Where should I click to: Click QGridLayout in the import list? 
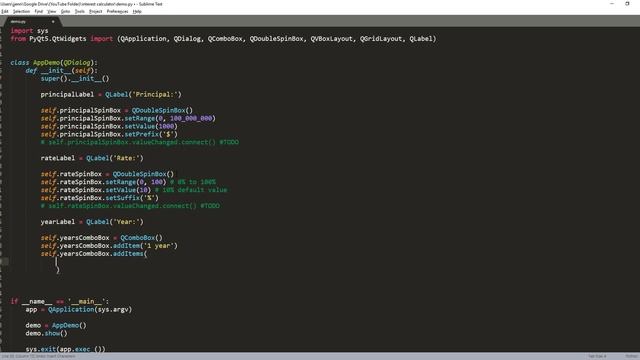[381, 39]
